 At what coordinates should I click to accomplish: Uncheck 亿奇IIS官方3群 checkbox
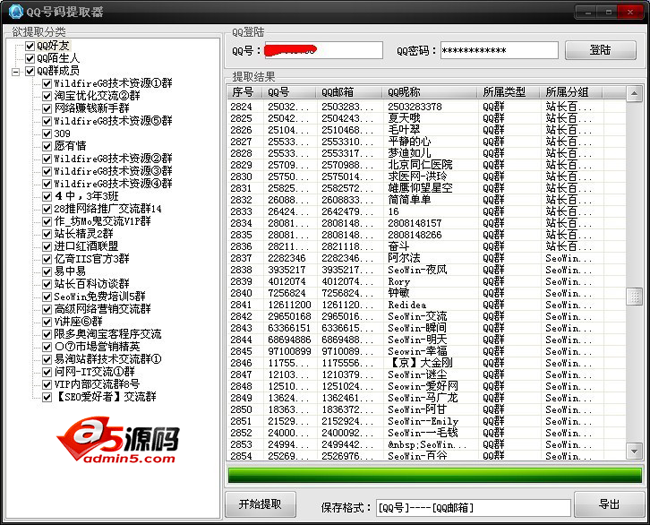point(47,259)
